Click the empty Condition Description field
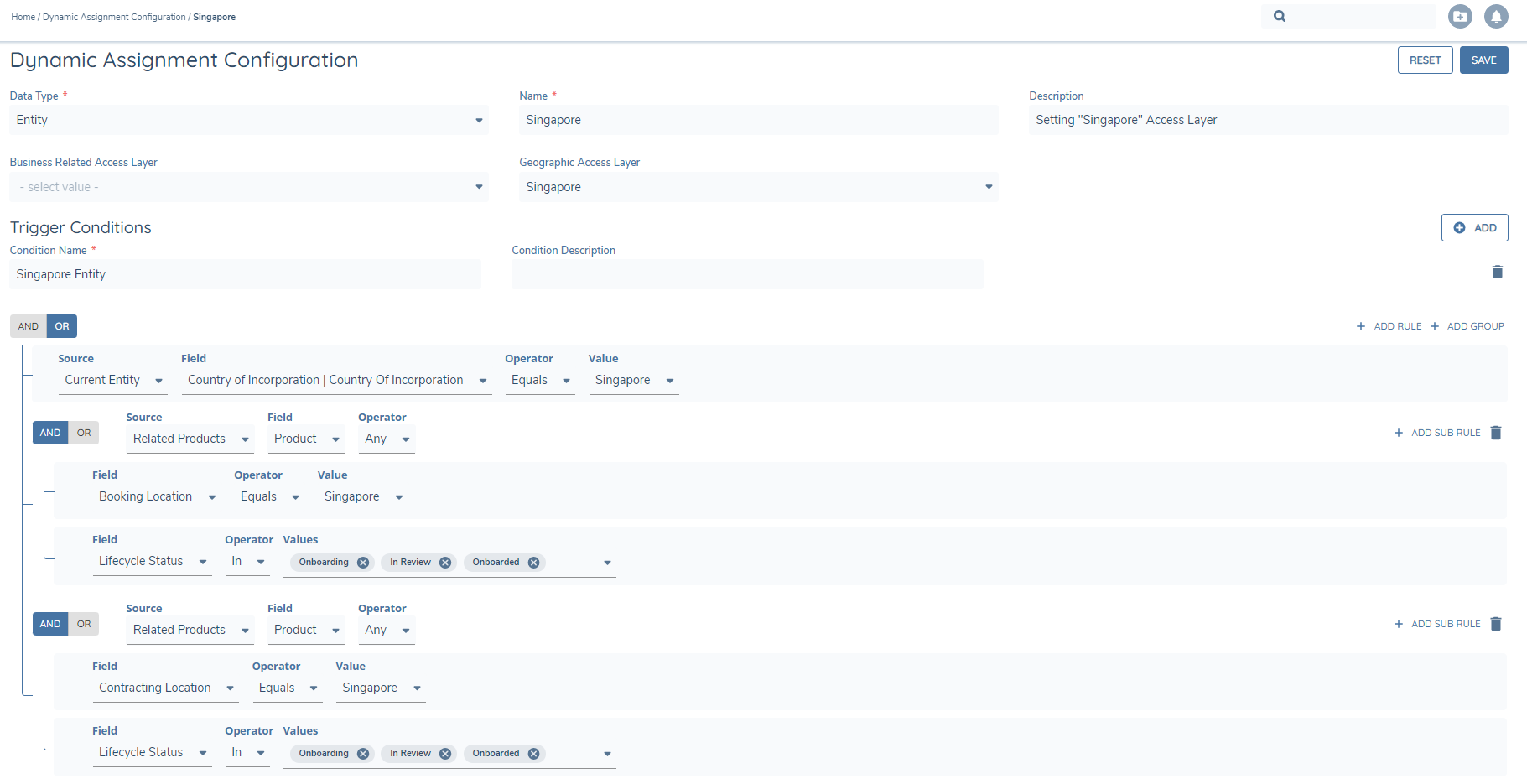Screen dimensions: 1527x784 (x=747, y=274)
